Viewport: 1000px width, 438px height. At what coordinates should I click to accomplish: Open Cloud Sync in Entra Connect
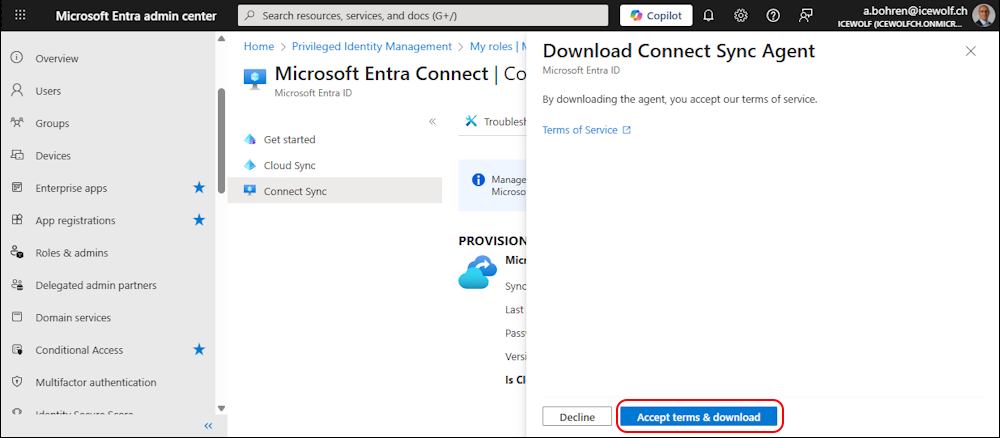point(290,166)
